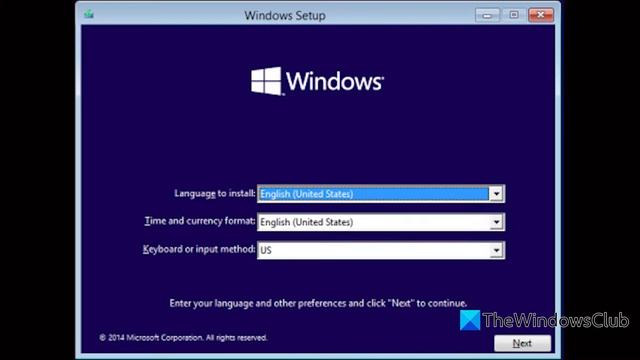Viewport: 640px width, 360px height.
Task: Expand Time and currency format dropdown arrow
Action: [496, 222]
